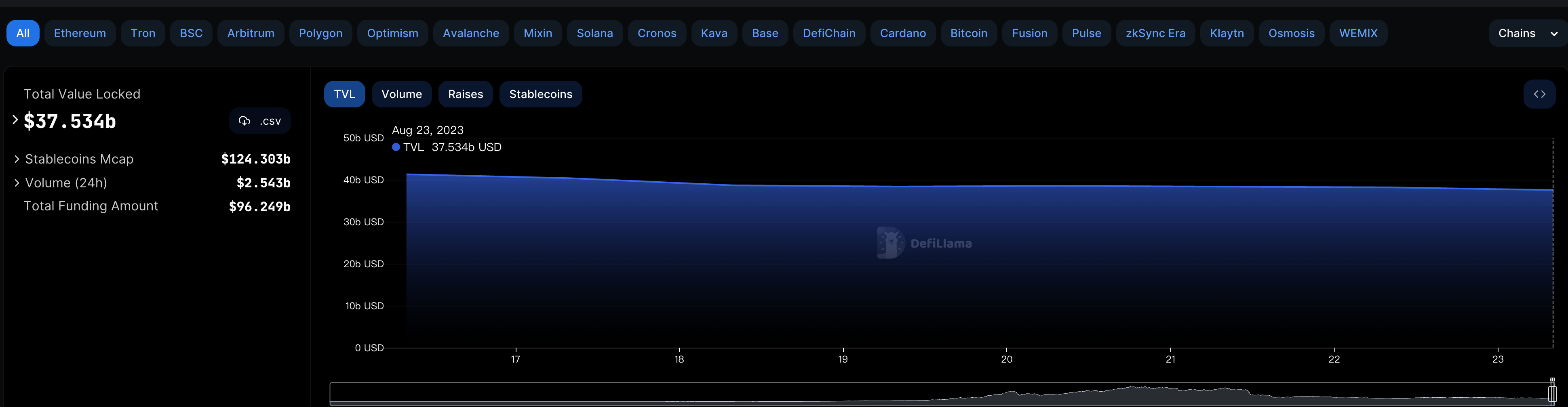Screen dimensions: 1568x407
Task: Click the $37.534b TVL figure
Action: pyautogui.click(x=70, y=121)
